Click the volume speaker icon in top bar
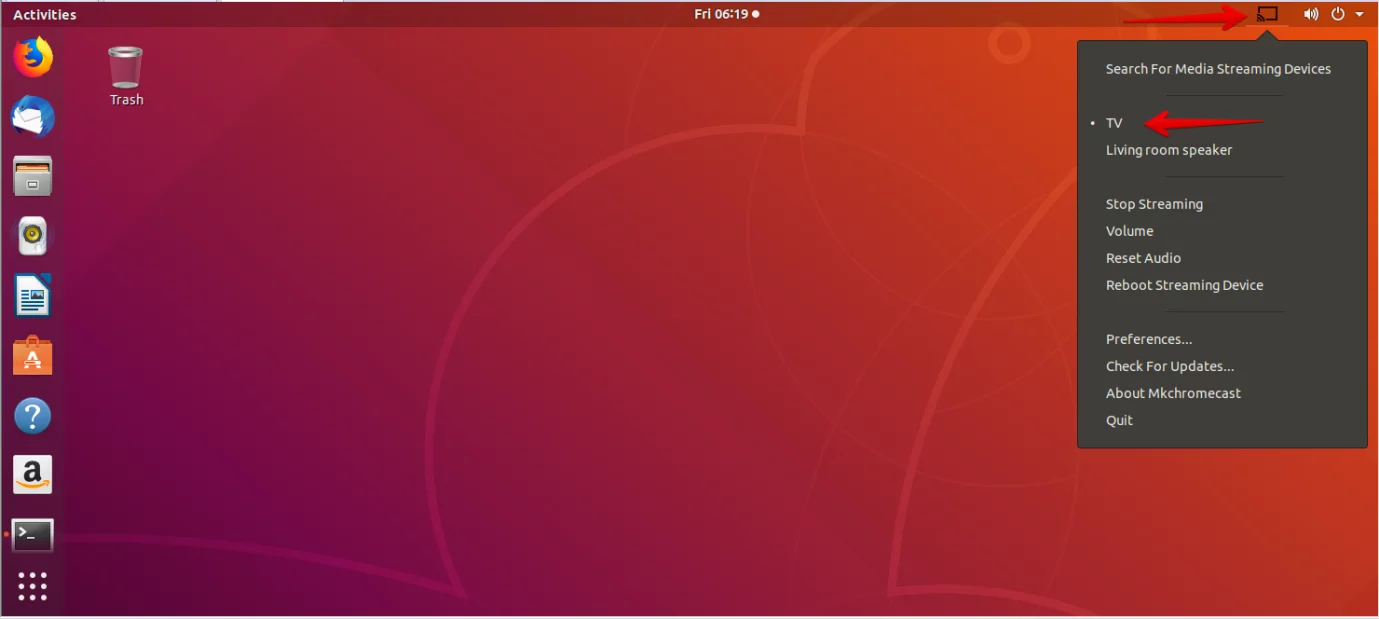This screenshot has width=1379, height=619. 1310,15
